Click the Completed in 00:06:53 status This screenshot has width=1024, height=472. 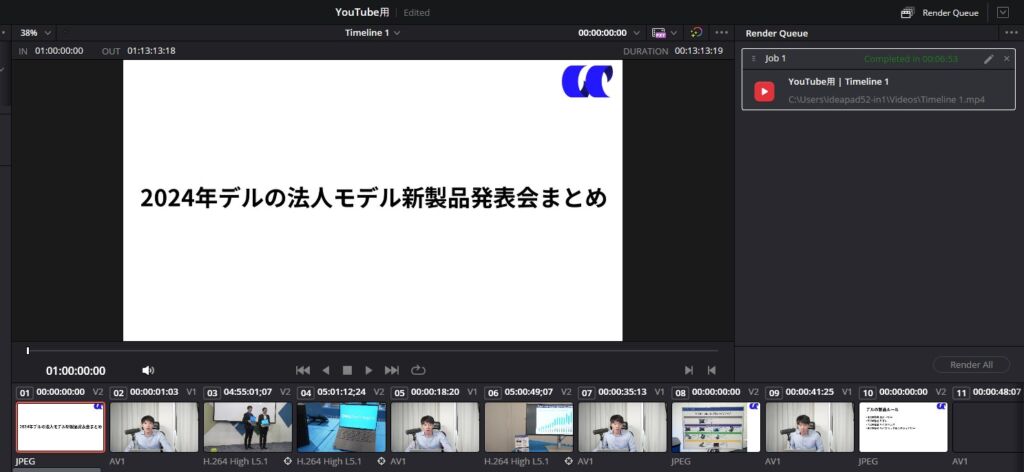tap(910, 59)
